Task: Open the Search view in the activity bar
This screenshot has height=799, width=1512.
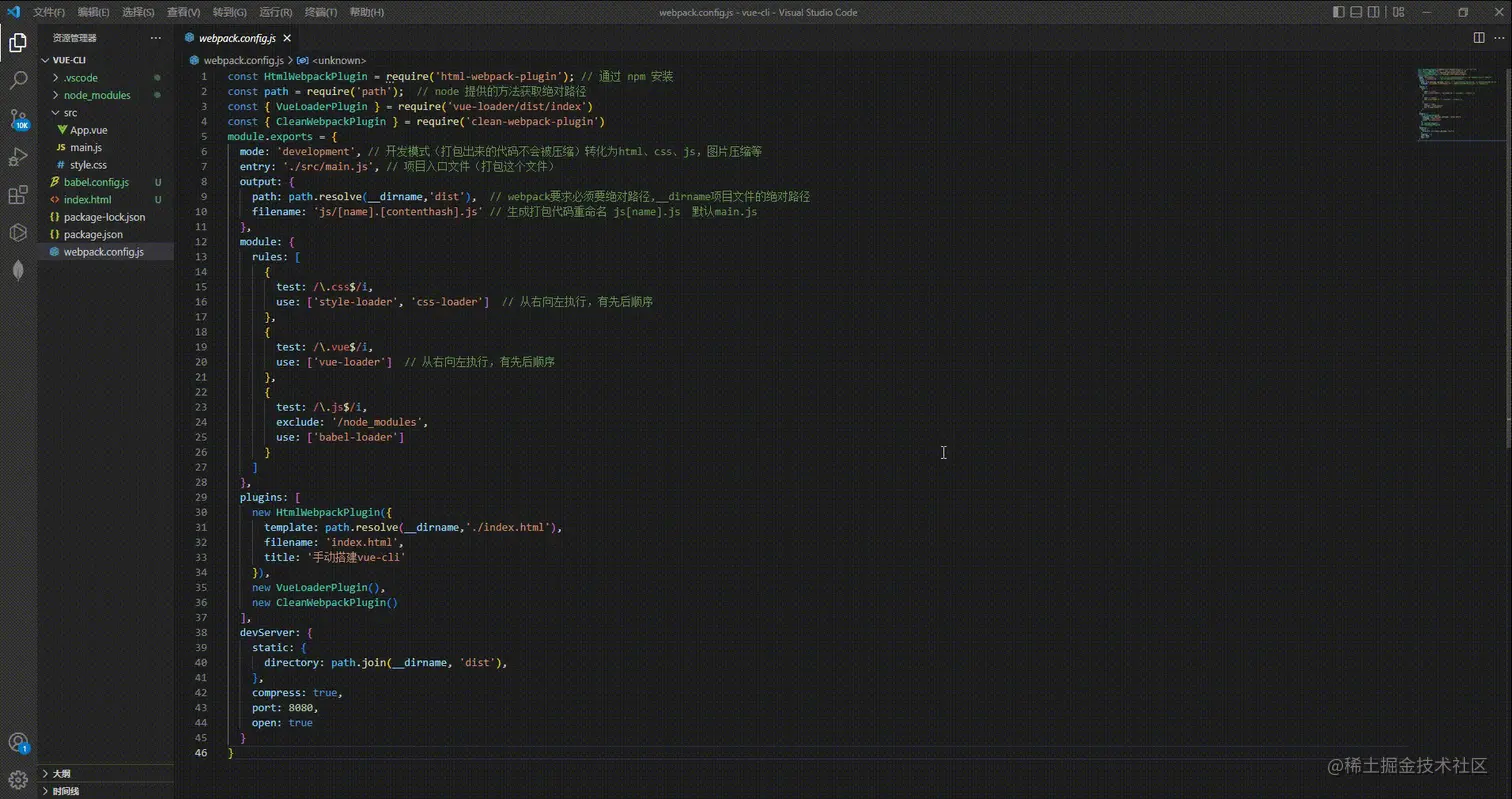Action: (x=18, y=80)
